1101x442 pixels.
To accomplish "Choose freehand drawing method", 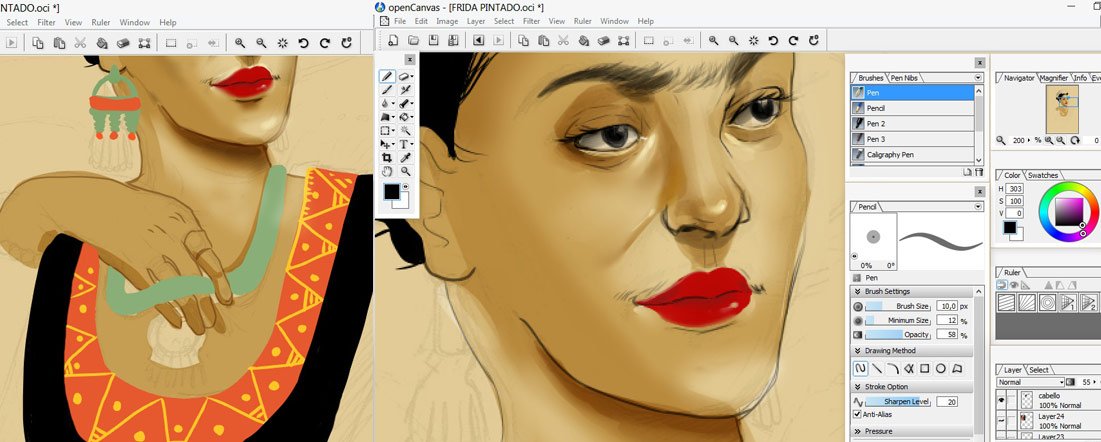I will tap(860, 368).
